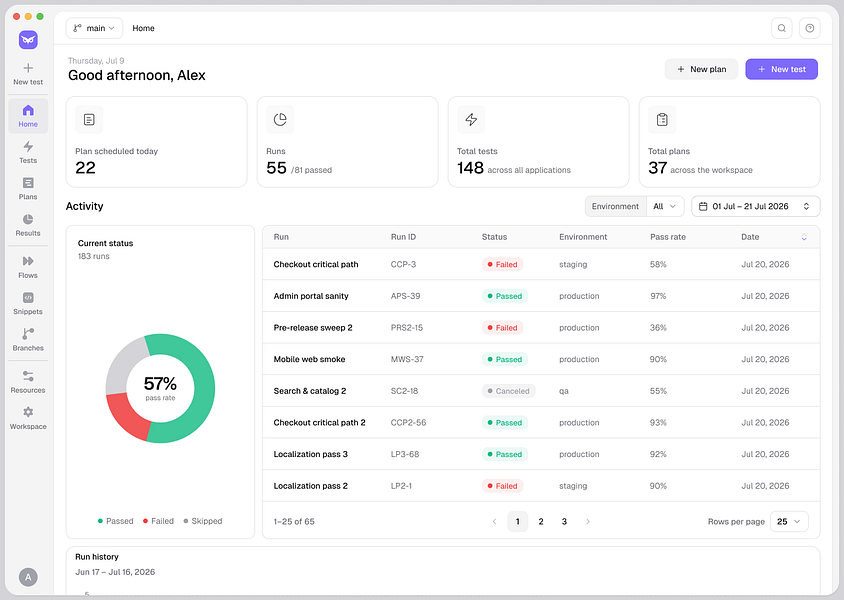Open the user avatar A
This screenshot has height=600, width=844.
click(28, 577)
